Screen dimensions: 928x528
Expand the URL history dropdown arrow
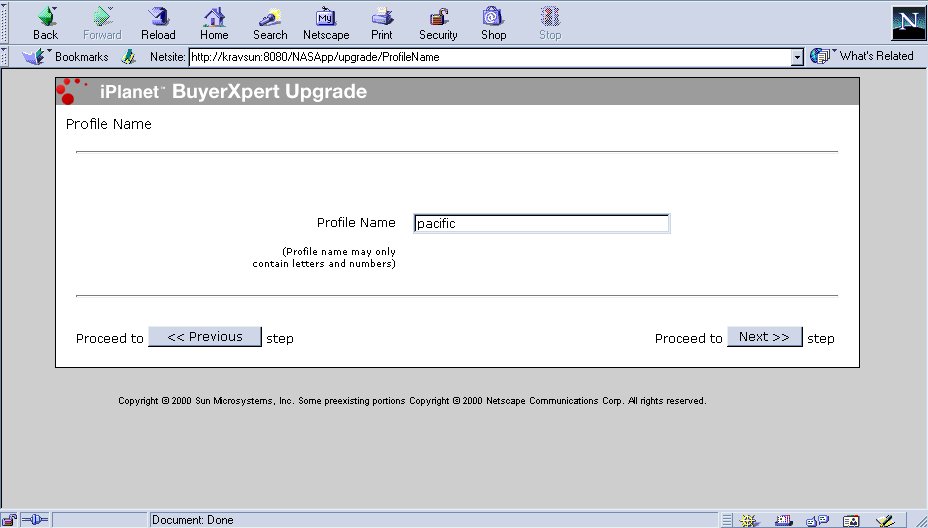[x=797, y=57]
